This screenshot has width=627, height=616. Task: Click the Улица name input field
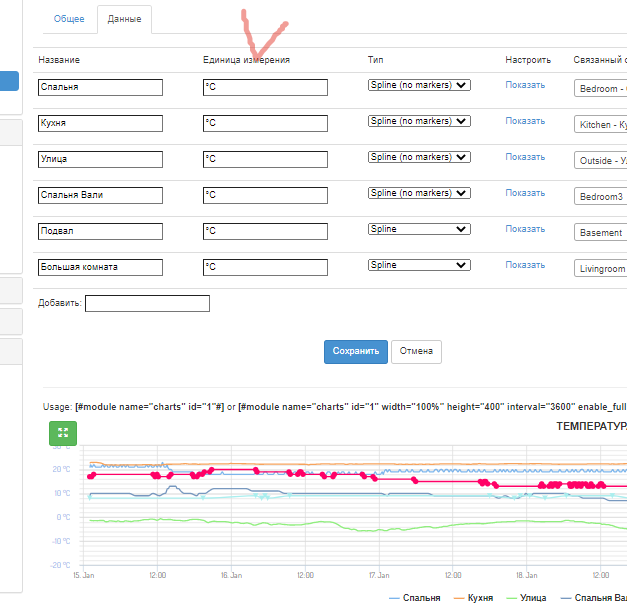click(x=100, y=160)
